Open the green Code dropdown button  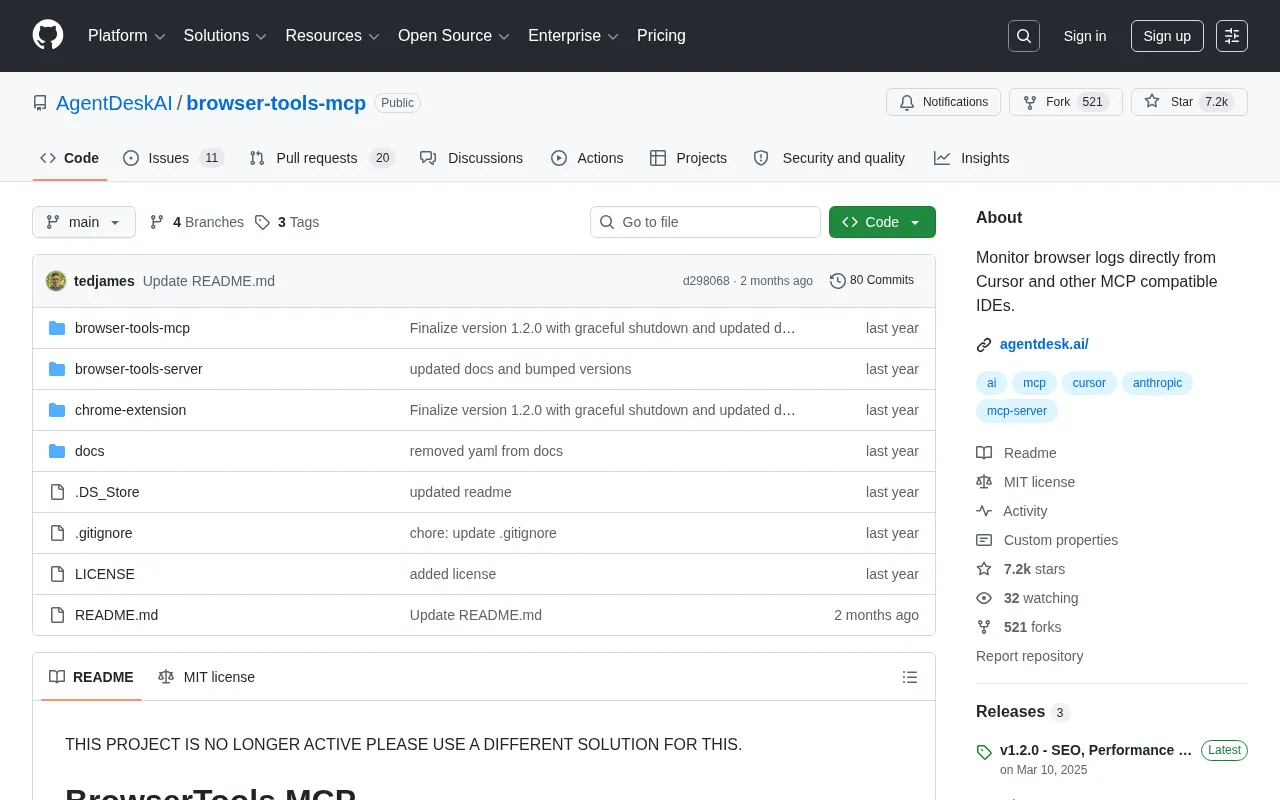882,222
